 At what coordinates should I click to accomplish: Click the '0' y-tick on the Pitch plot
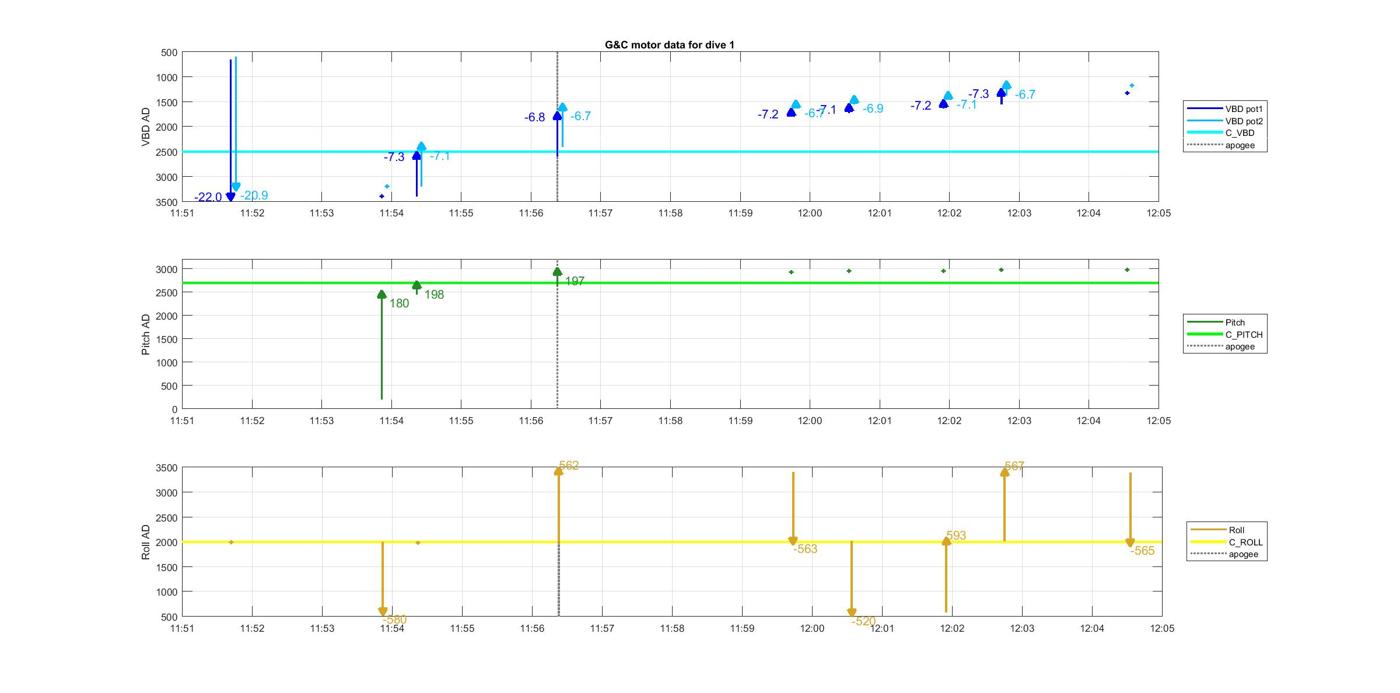tap(175, 409)
